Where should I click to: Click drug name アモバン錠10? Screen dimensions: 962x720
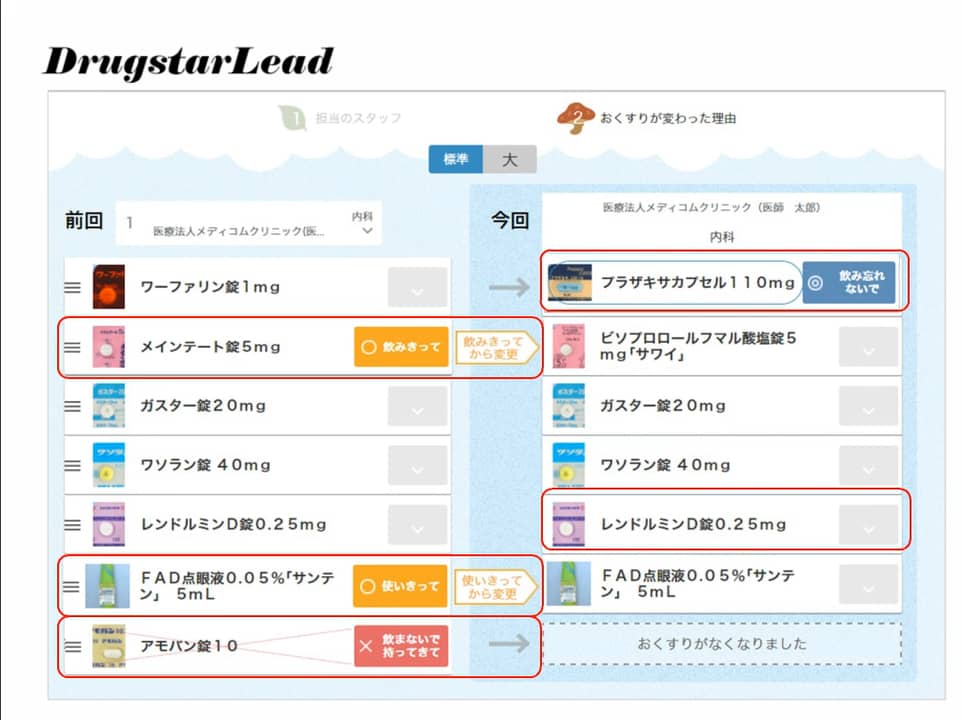189,646
